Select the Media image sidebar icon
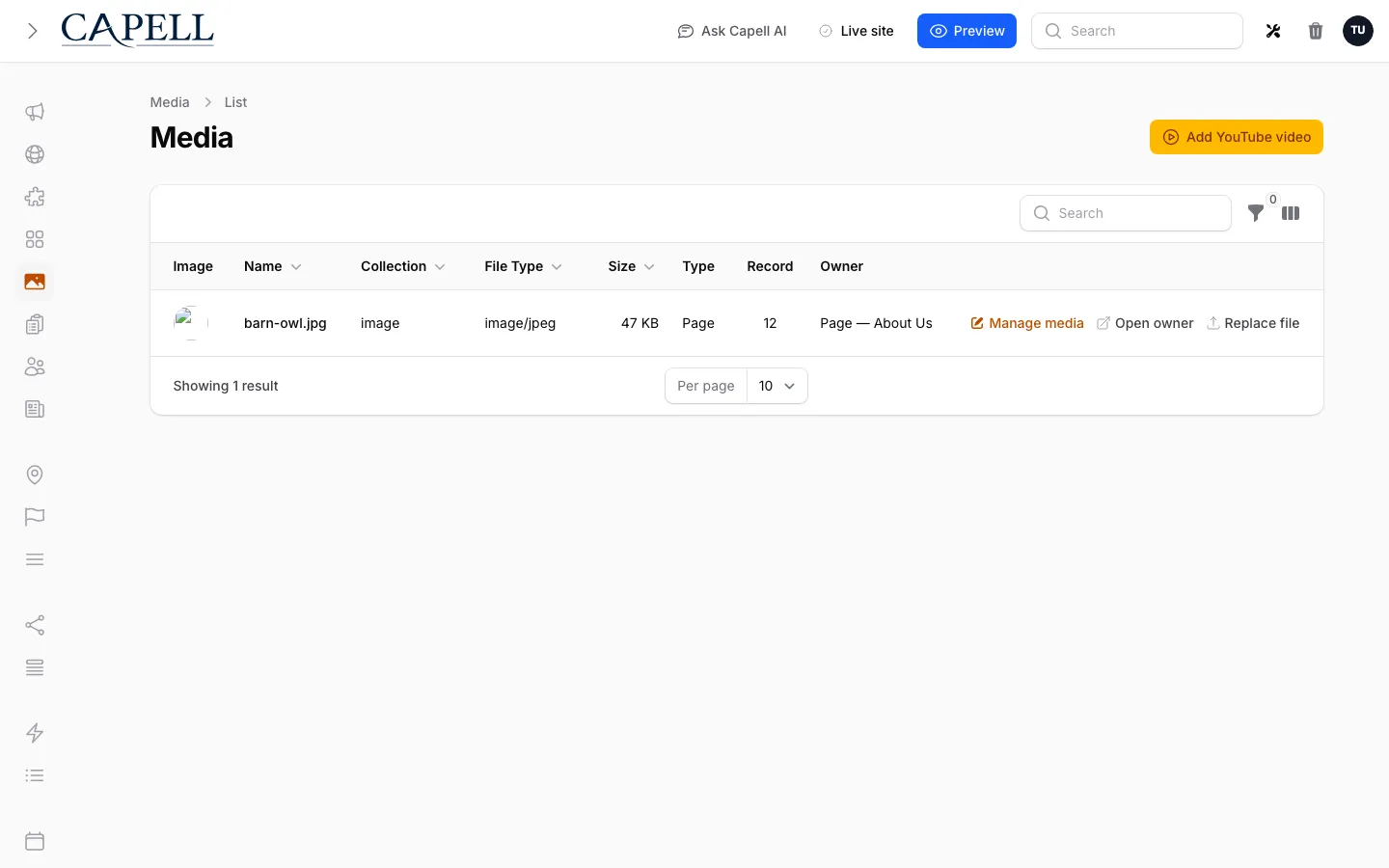The width and height of the screenshot is (1389, 868). click(35, 282)
